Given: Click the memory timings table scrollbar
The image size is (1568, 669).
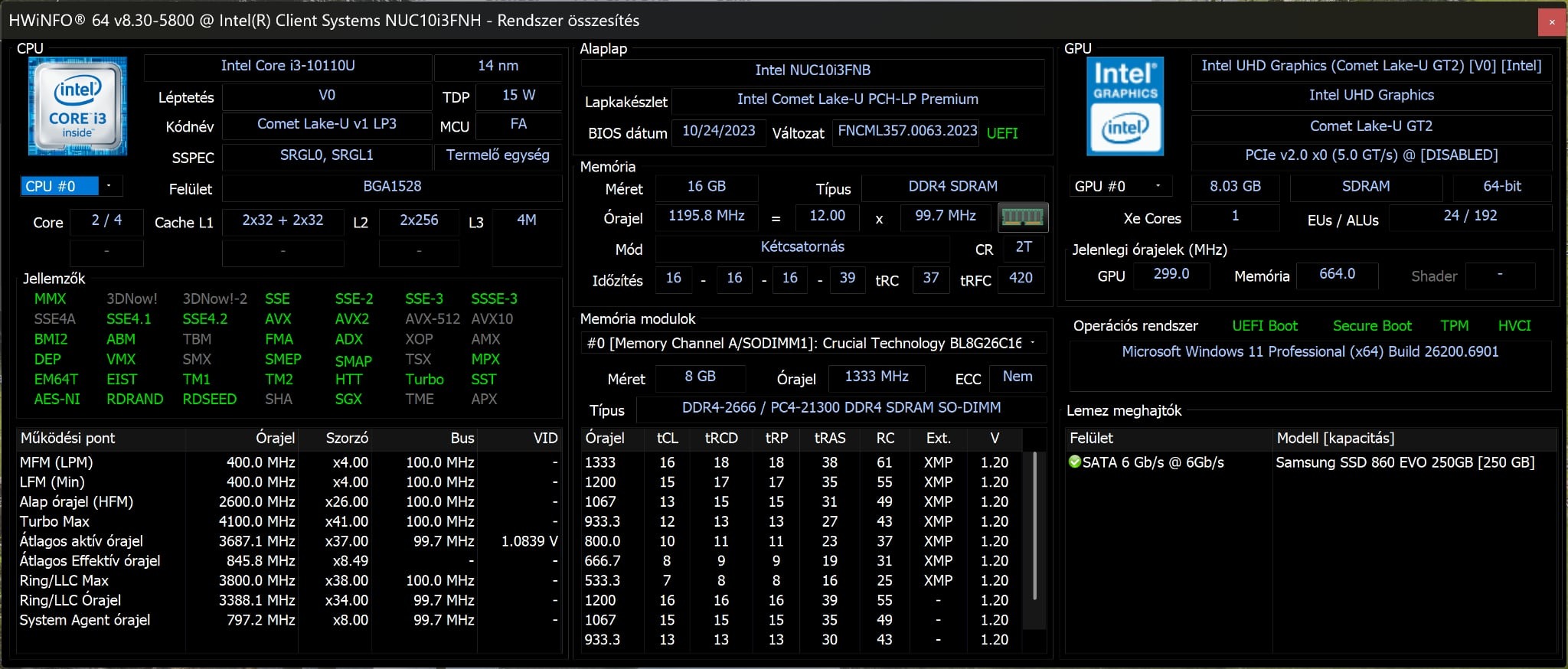Looking at the screenshot, I should click(1034, 527).
